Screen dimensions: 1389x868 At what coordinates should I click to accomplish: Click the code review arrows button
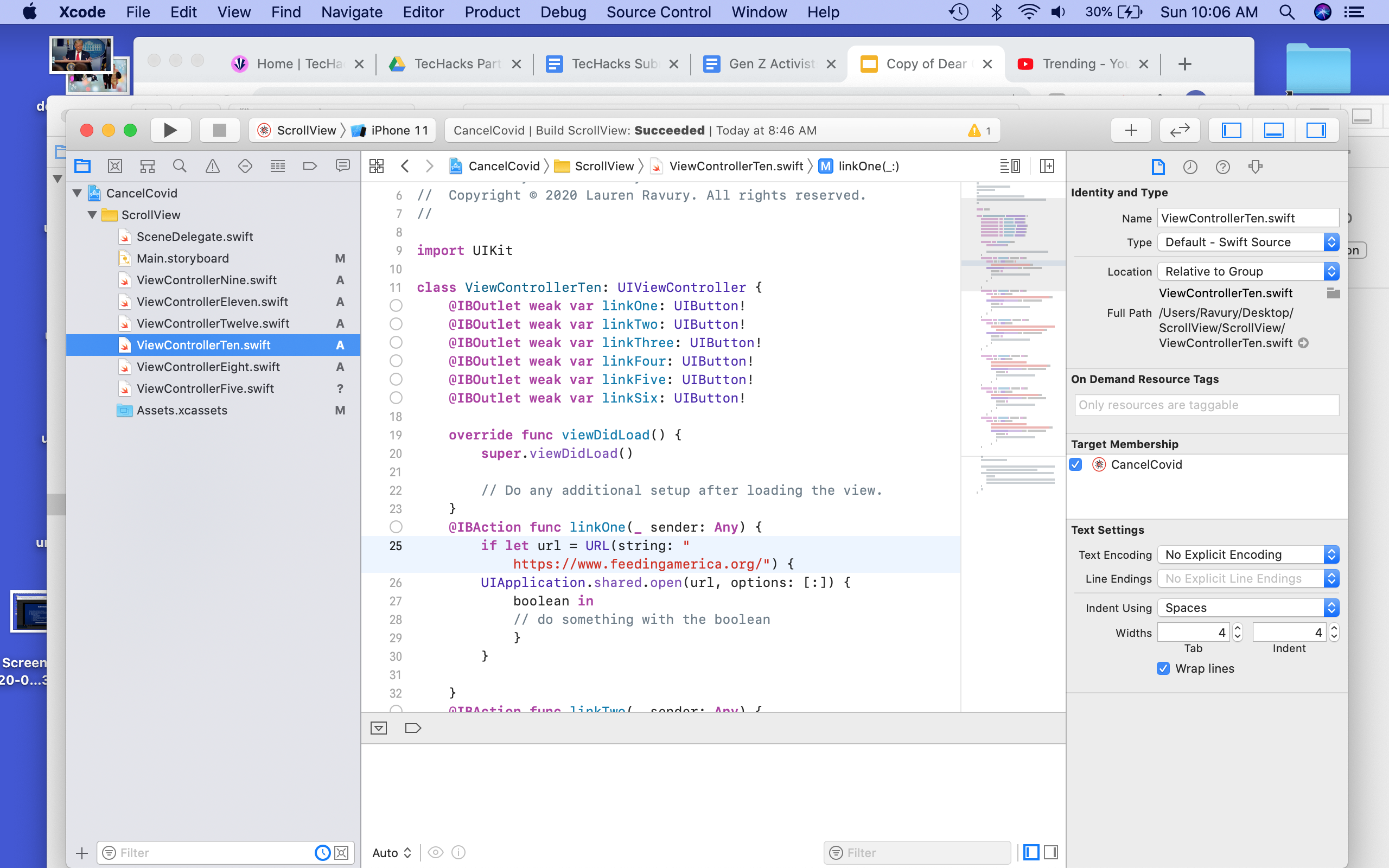[1179, 130]
